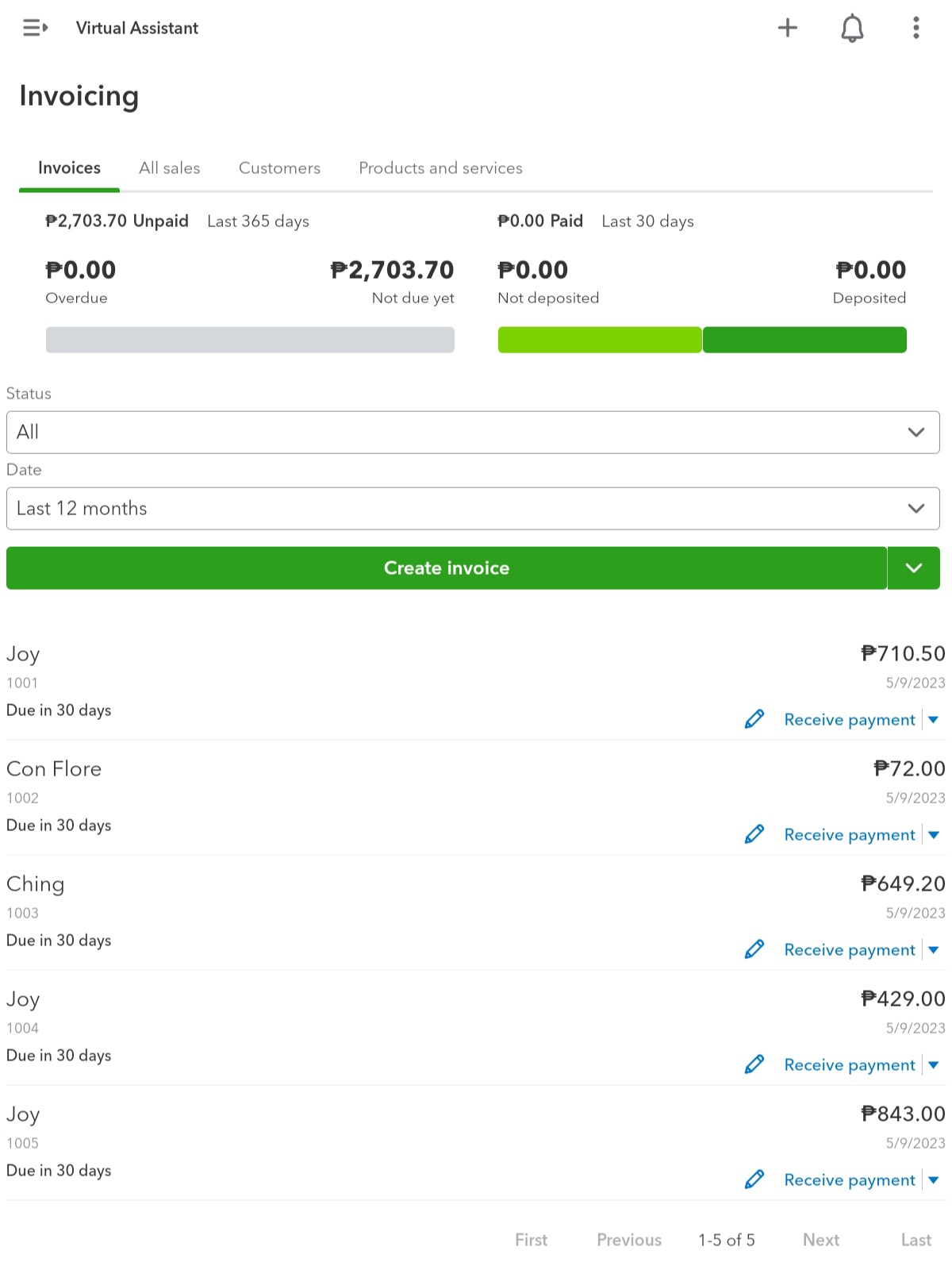
Task: Click edit pencil for invoice 1005
Action: pyautogui.click(x=754, y=1180)
